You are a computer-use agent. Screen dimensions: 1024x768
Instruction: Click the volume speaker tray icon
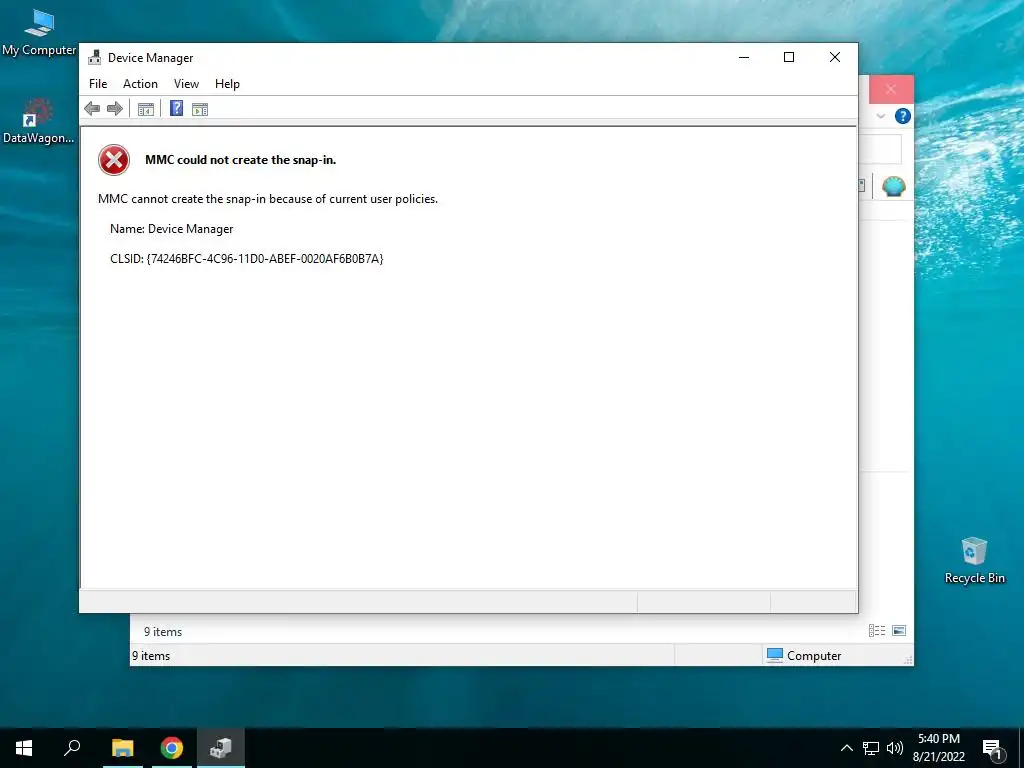coord(895,748)
